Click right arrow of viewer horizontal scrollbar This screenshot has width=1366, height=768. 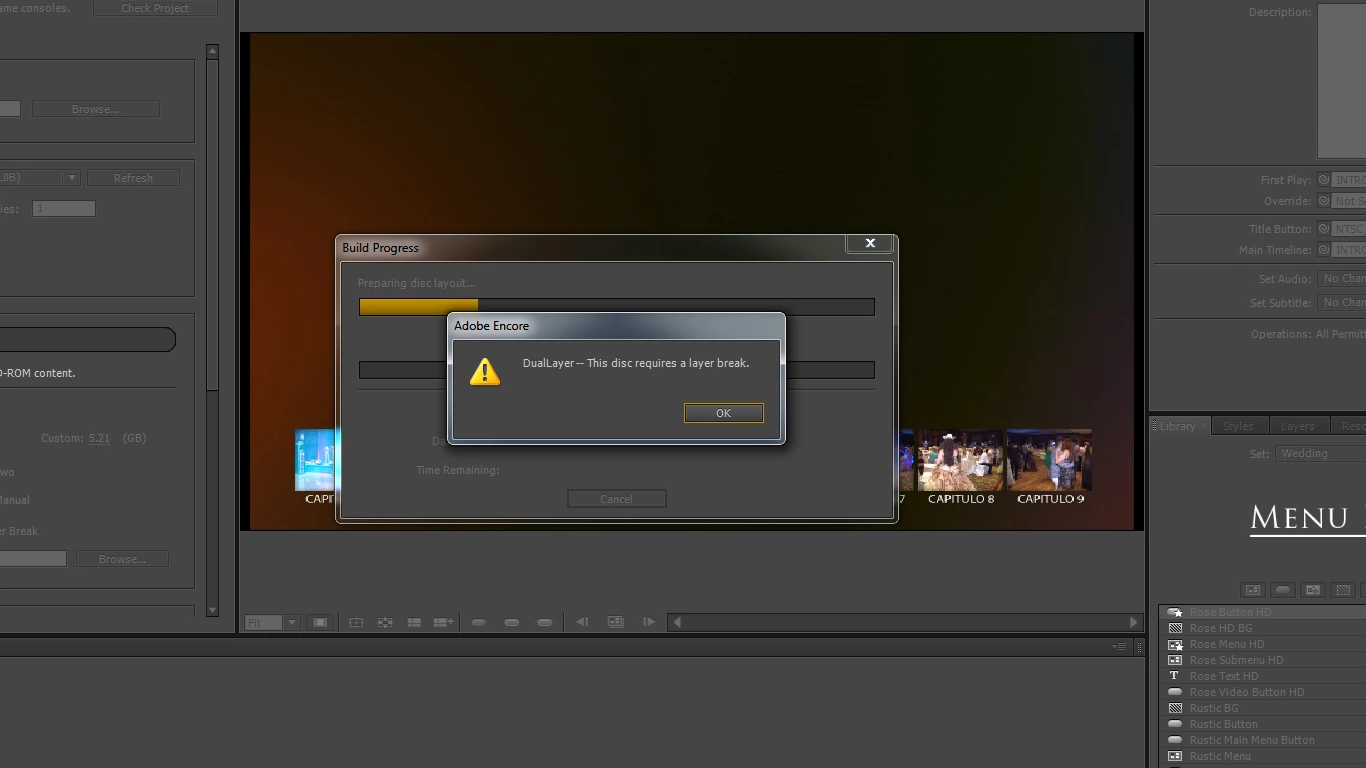pos(1133,622)
